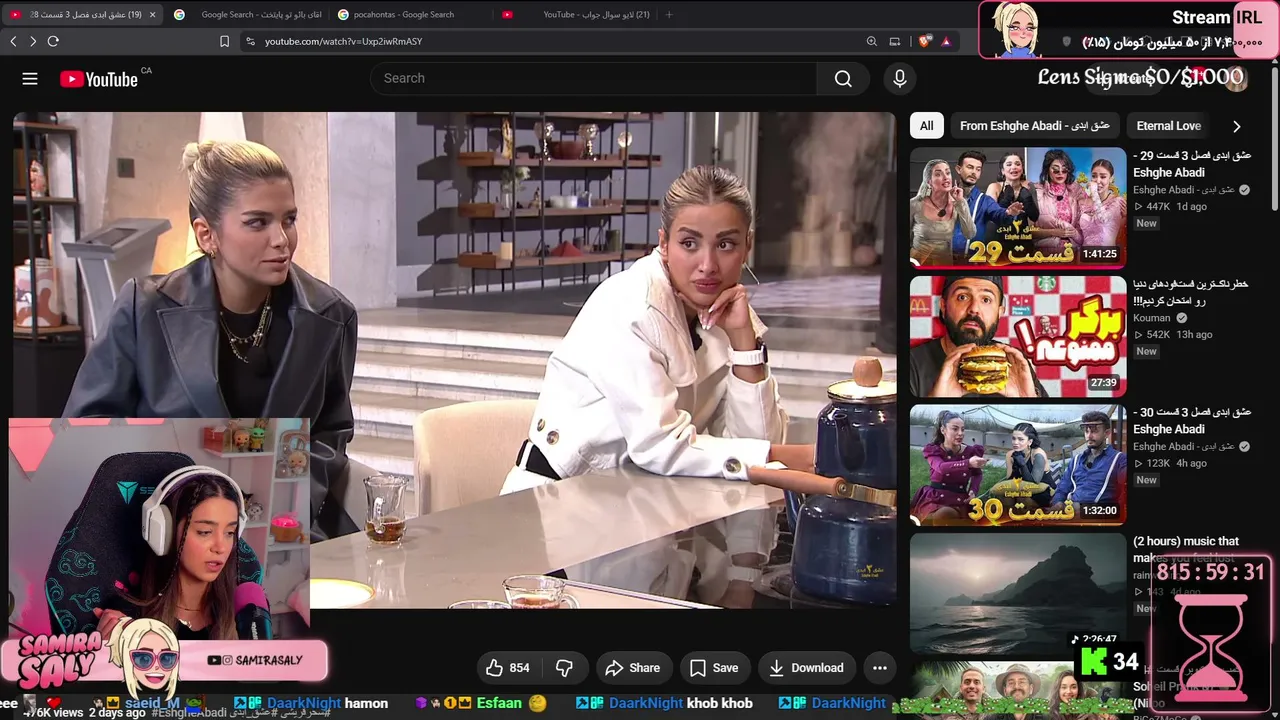Screen dimensions: 1280x720
Task: Click the '123K' view count text
Action: [x=1158, y=463]
